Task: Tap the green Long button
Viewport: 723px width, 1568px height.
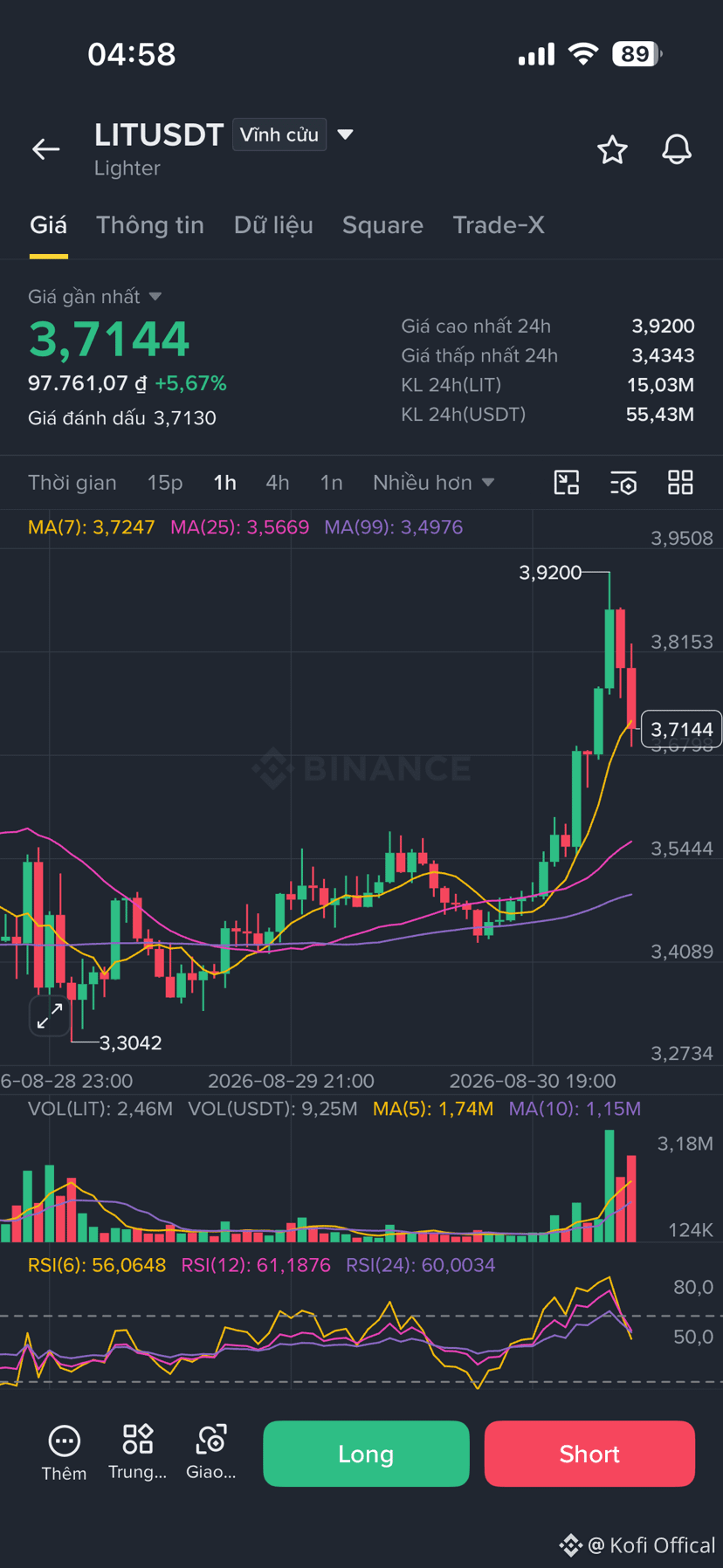Action: pyautogui.click(x=366, y=1454)
